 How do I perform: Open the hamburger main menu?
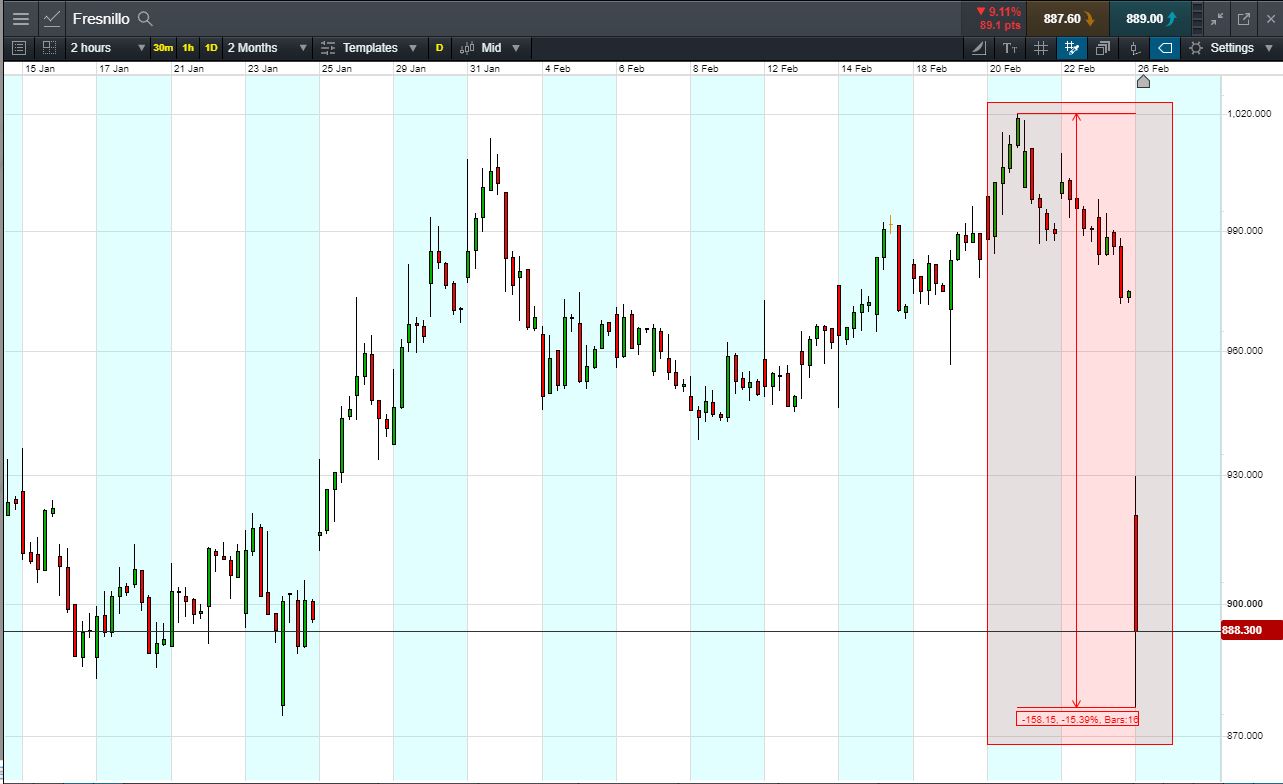point(20,18)
